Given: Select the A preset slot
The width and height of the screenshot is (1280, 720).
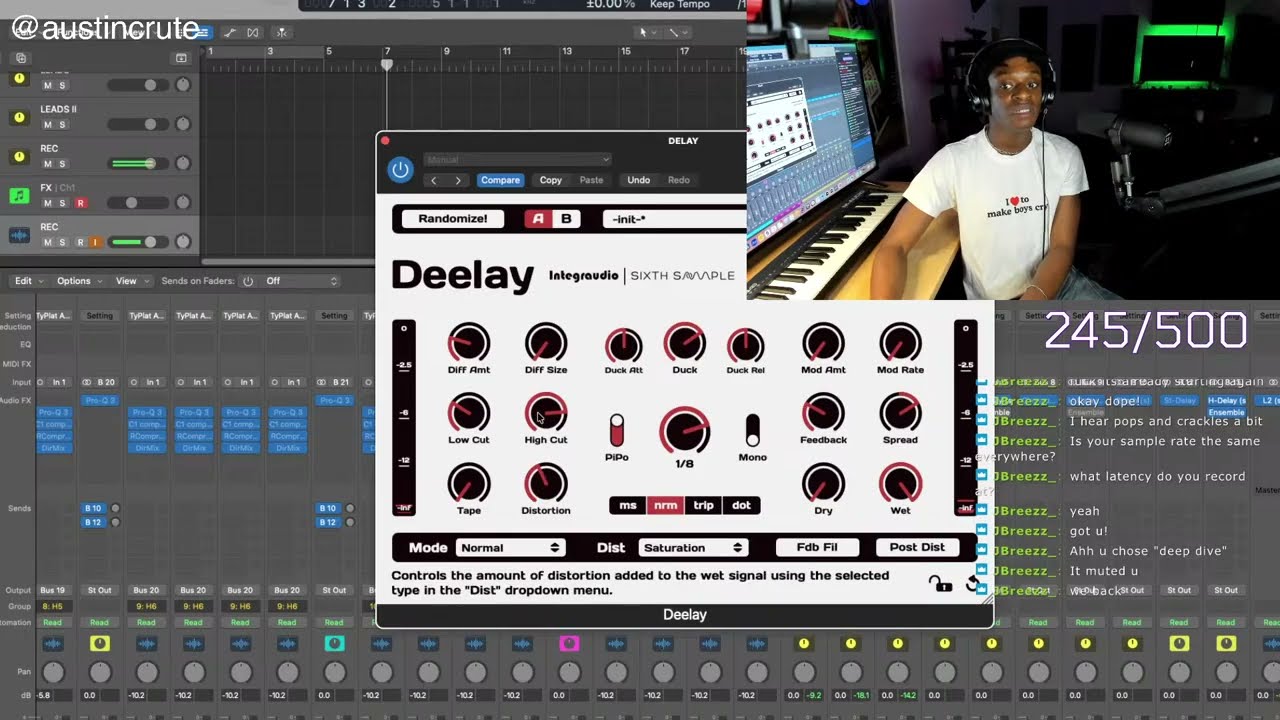Looking at the screenshot, I should [539, 219].
